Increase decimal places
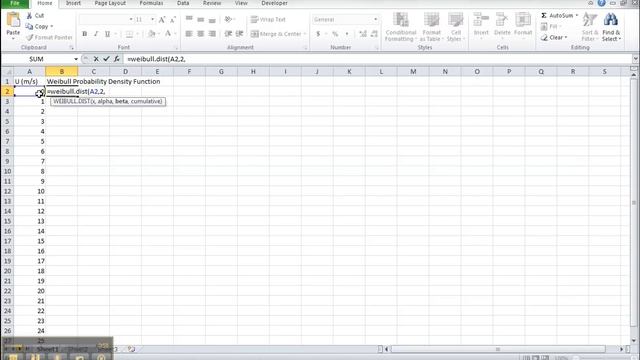The width and height of the screenshot is (640, 360). [x=363, y=34]
